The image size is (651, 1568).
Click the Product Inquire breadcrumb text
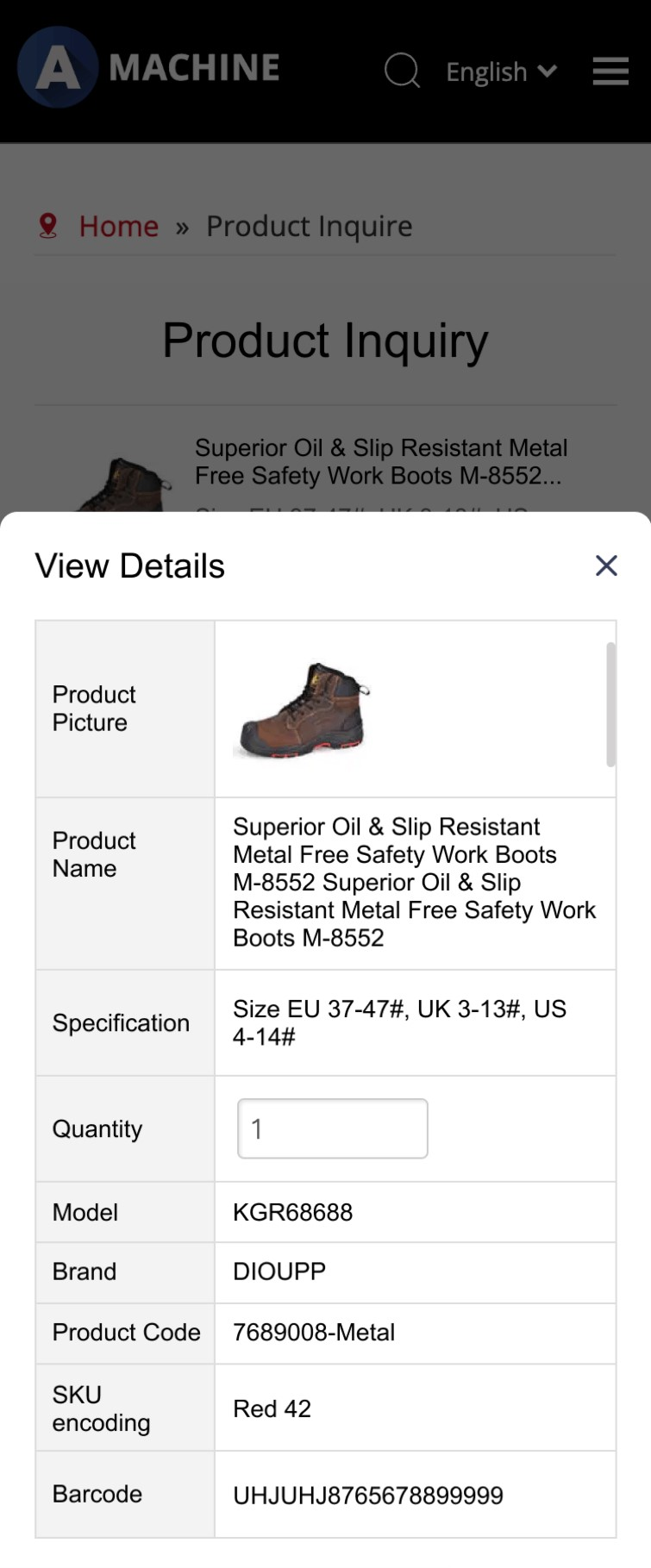(x=309, y=226)
